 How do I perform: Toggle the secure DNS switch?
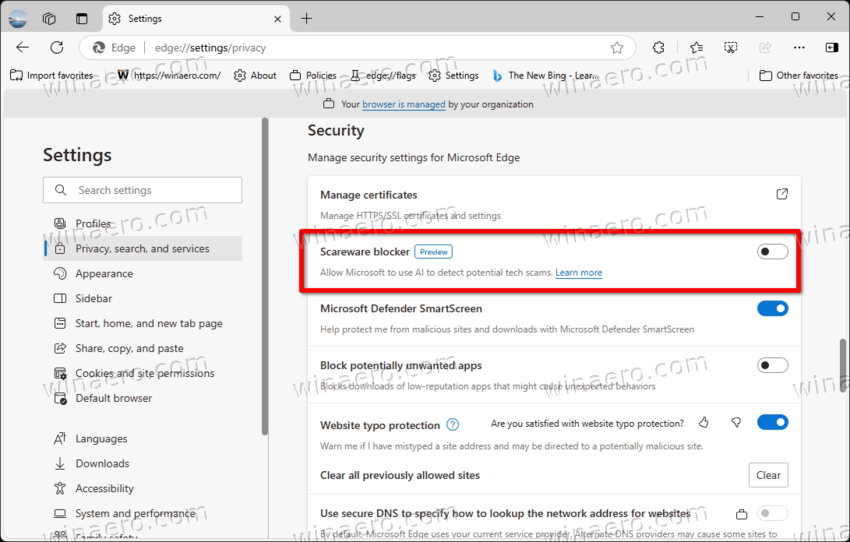coord(772,513)
